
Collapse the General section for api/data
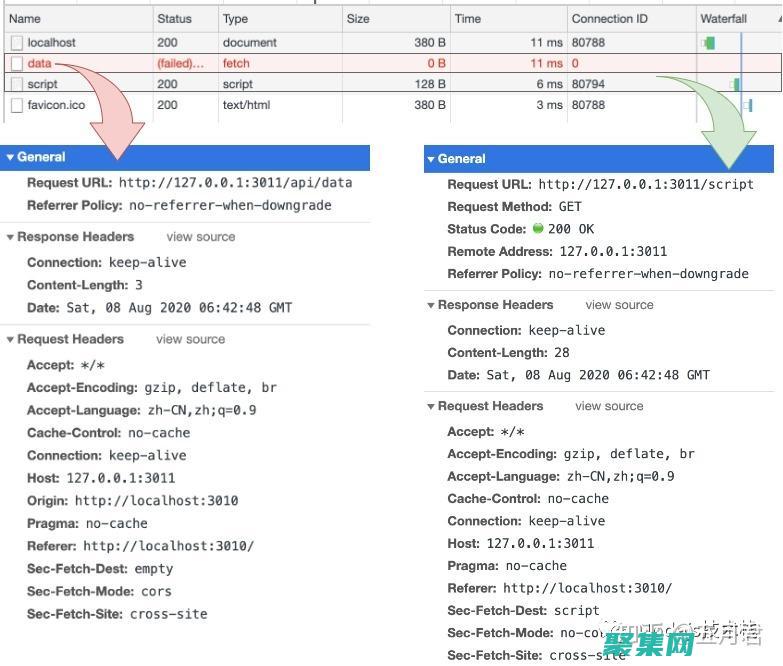(11, 157)
